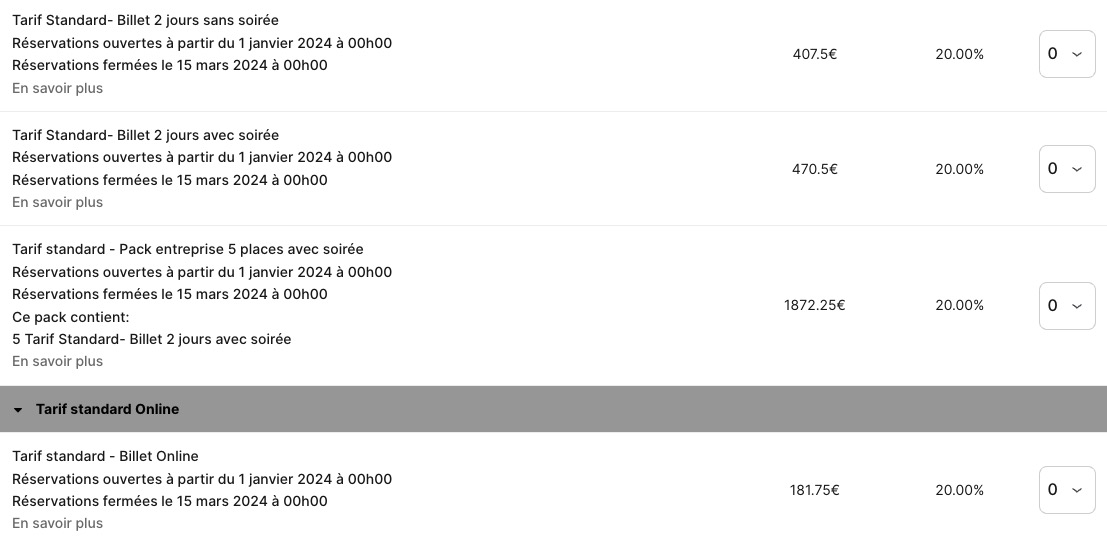Viewport: 1107px width, 540px height.
Task: Open En savoir plus for Pack entreprise
Action: (57, 361)
